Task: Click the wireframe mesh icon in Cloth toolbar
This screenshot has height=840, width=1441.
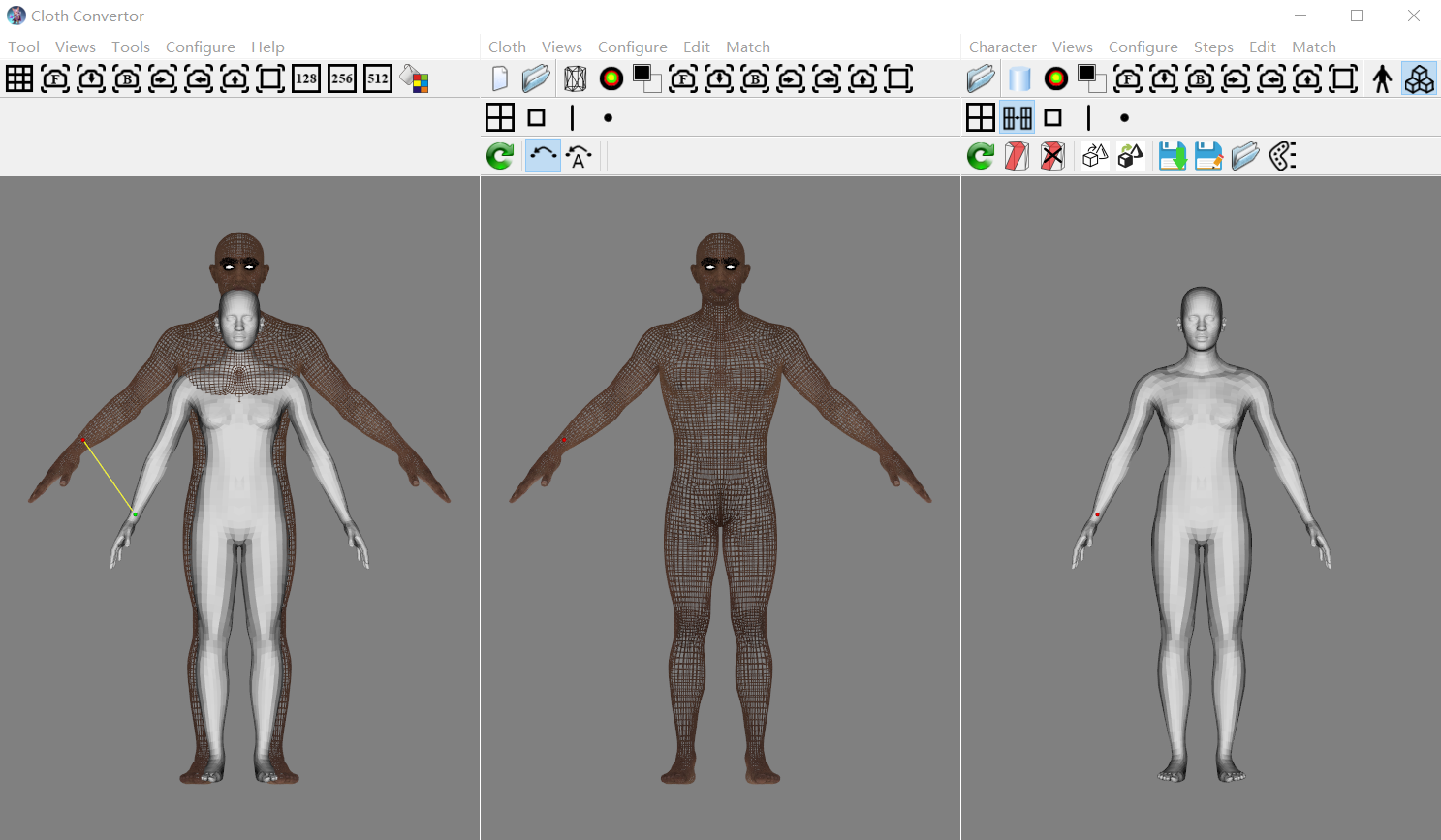Action: pos(575,78)
